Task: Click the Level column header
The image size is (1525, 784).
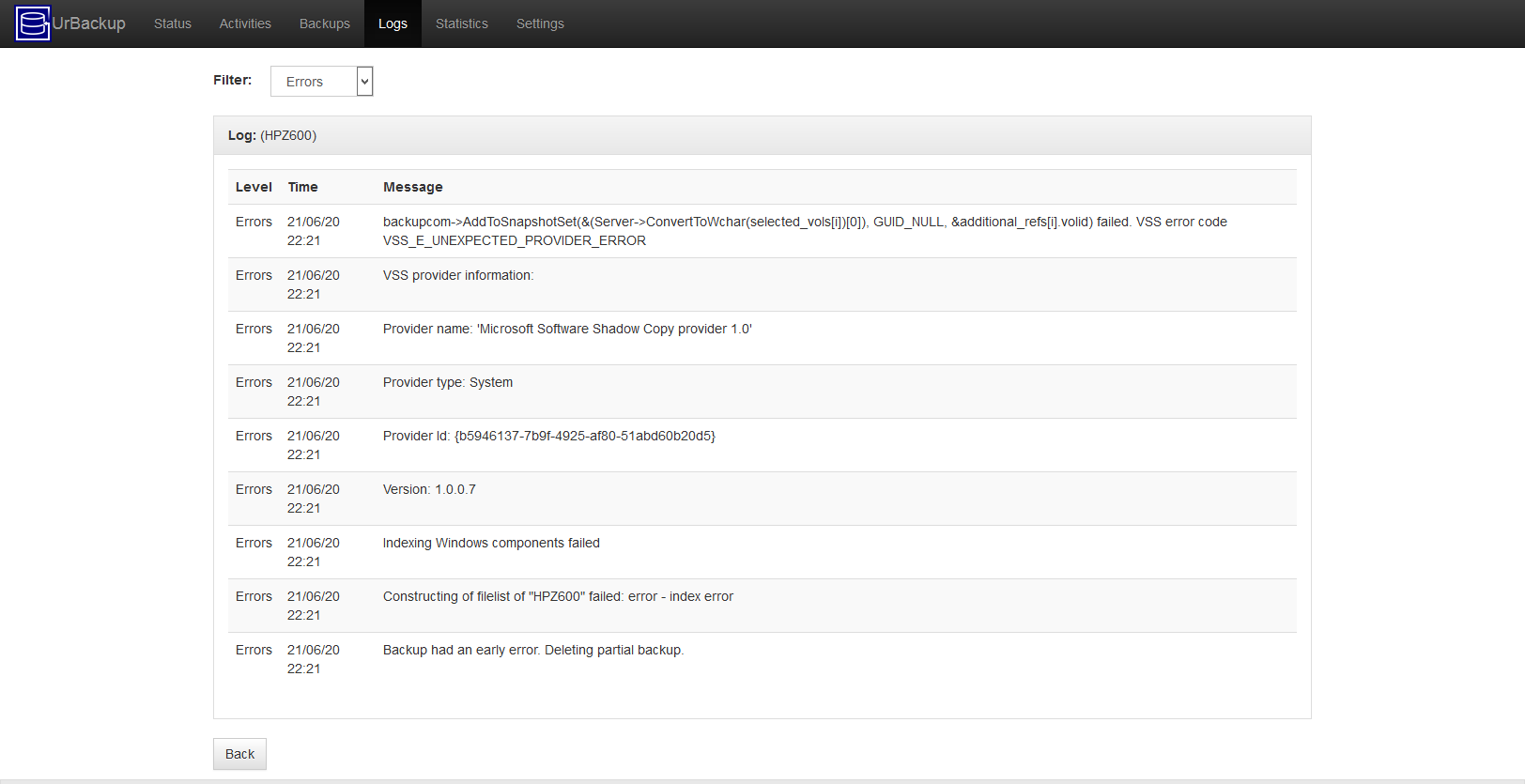Action: pos(254,187)
